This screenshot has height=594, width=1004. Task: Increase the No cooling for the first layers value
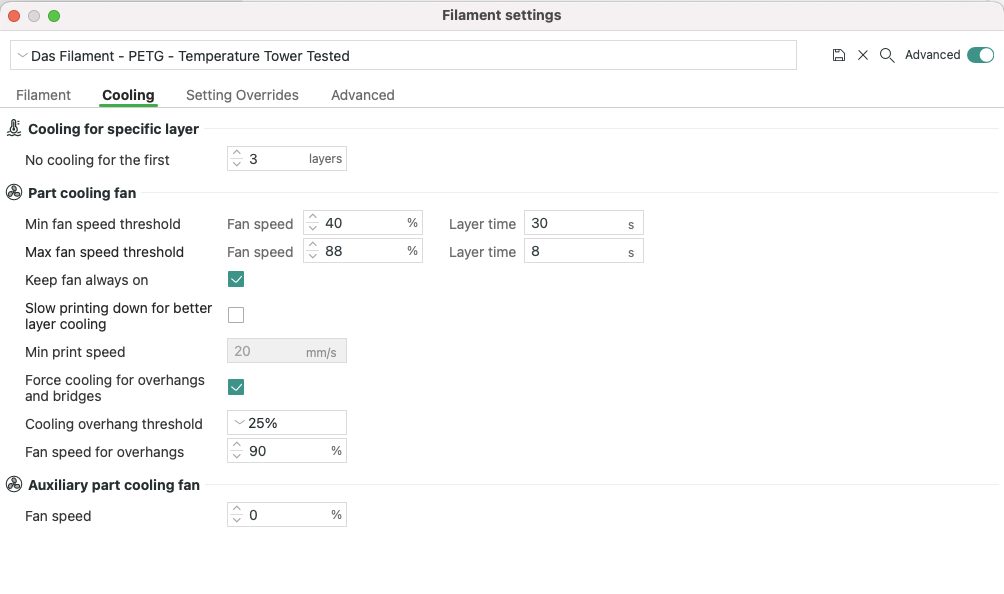click(x=237, y=154)
